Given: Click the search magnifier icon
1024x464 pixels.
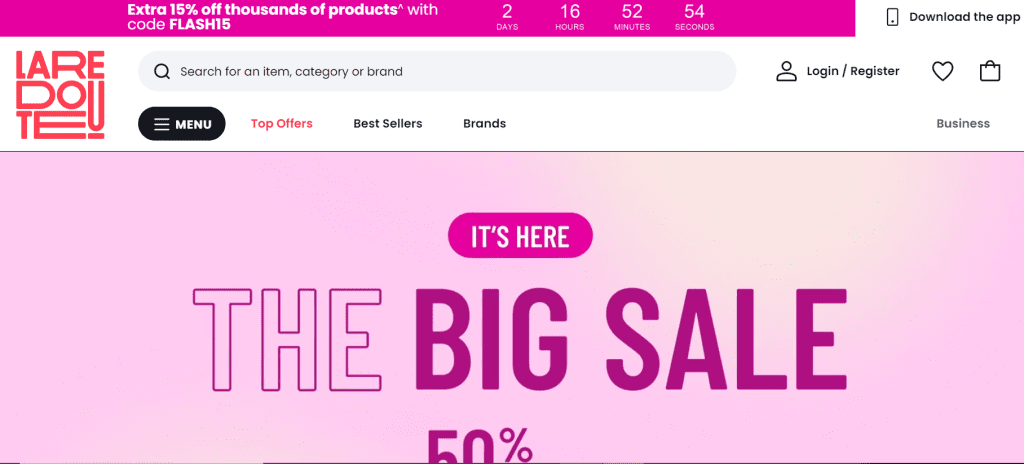Looking at the screenshot, I should [x=162, y=71].
